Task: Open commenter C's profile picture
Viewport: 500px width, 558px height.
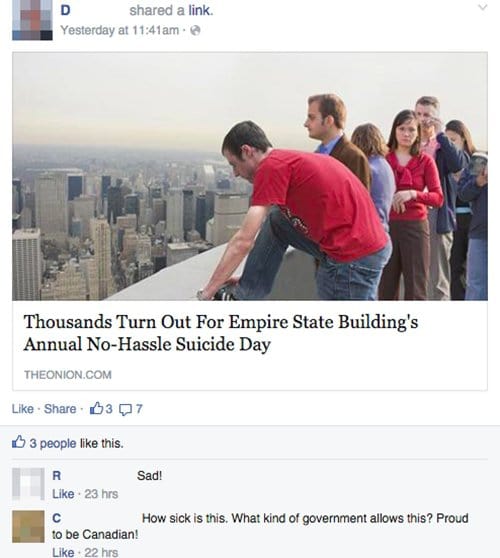Action: tap(28, 527)
